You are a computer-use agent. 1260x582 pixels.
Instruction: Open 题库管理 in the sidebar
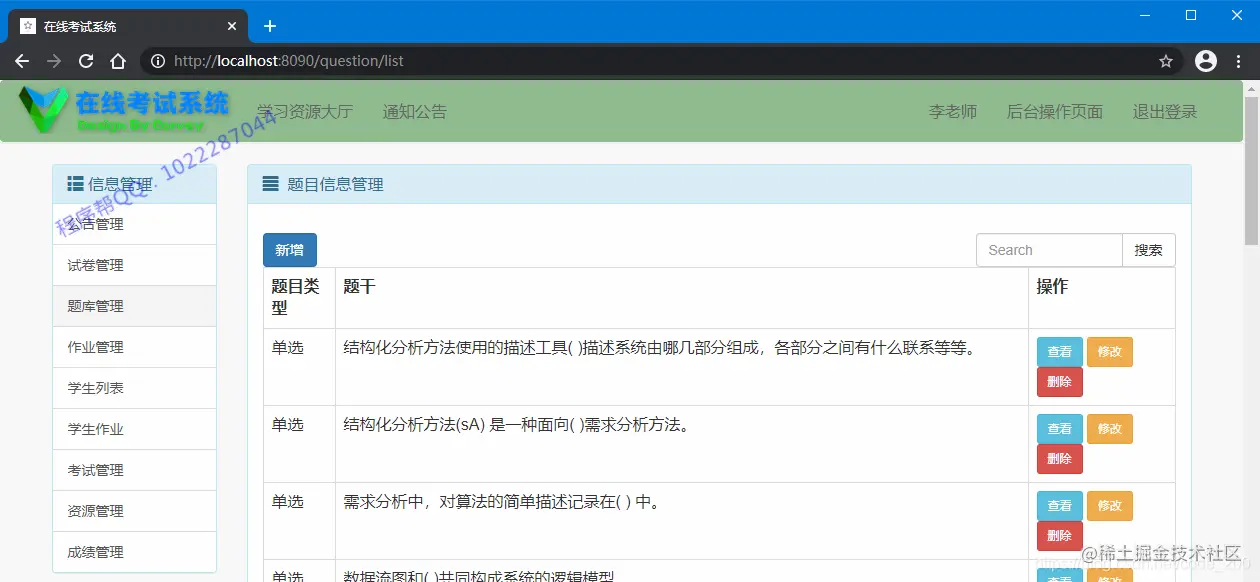tap(95, 306)
